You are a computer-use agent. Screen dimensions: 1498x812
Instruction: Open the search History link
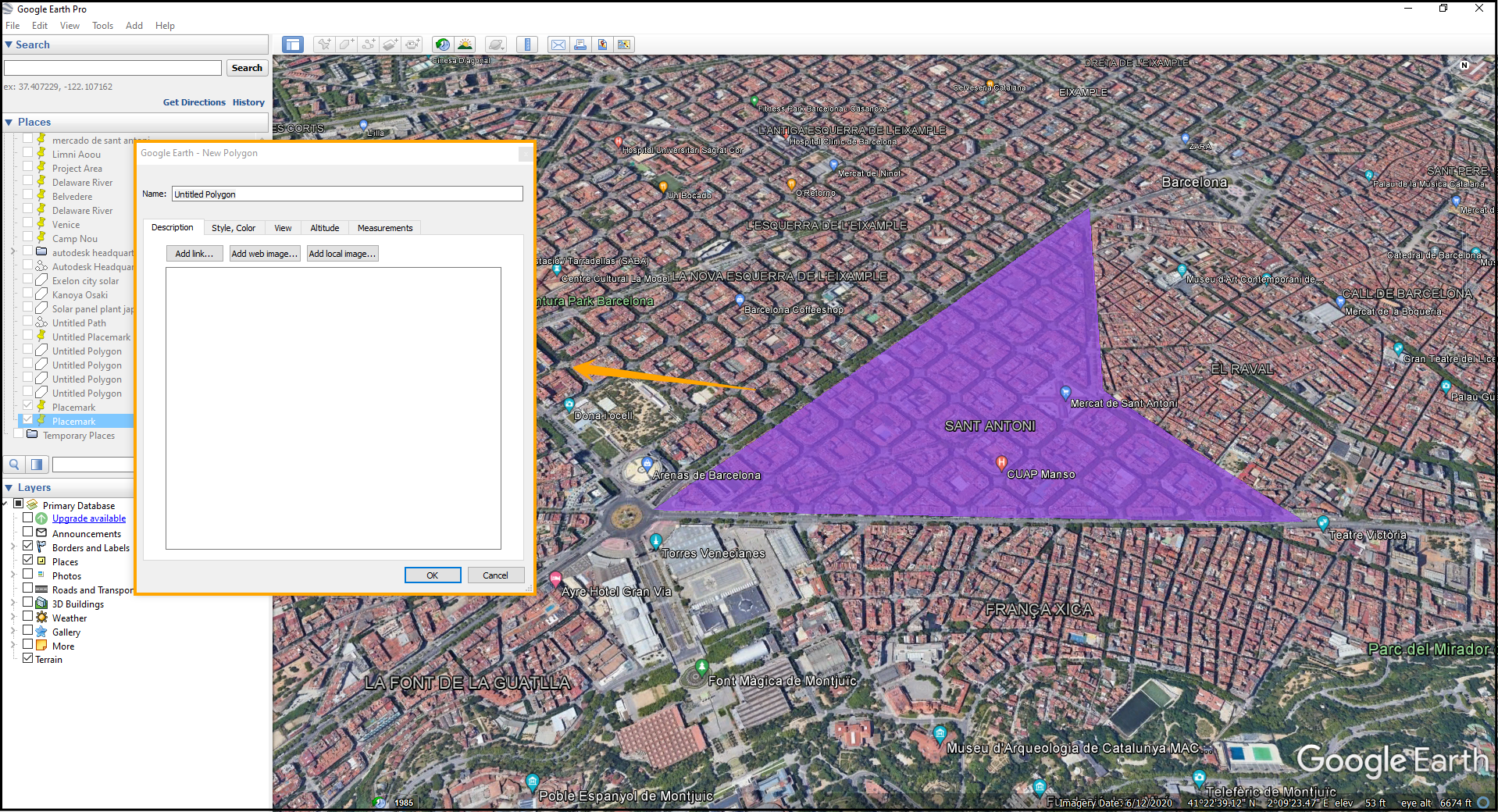coord(248,102)
